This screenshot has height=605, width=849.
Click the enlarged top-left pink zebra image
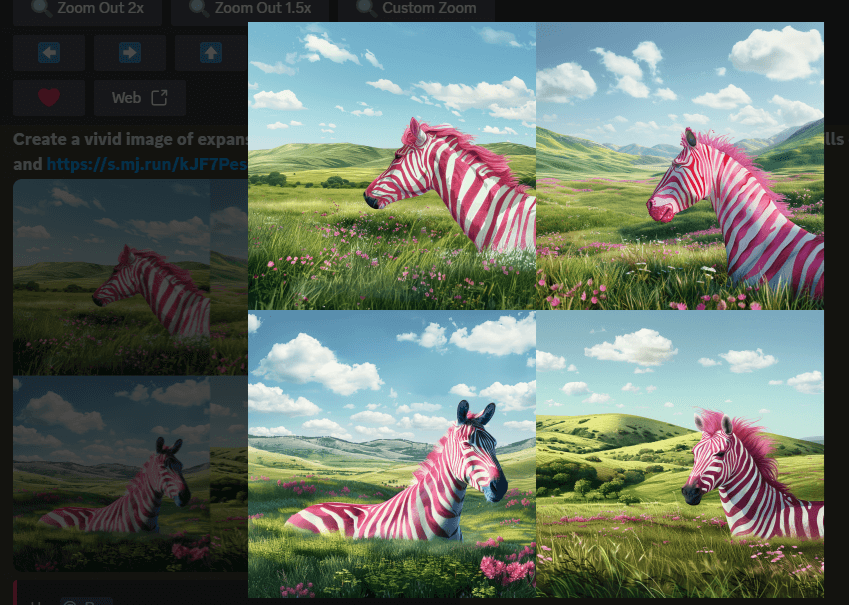pyautogui.click(x=392, y=166)
